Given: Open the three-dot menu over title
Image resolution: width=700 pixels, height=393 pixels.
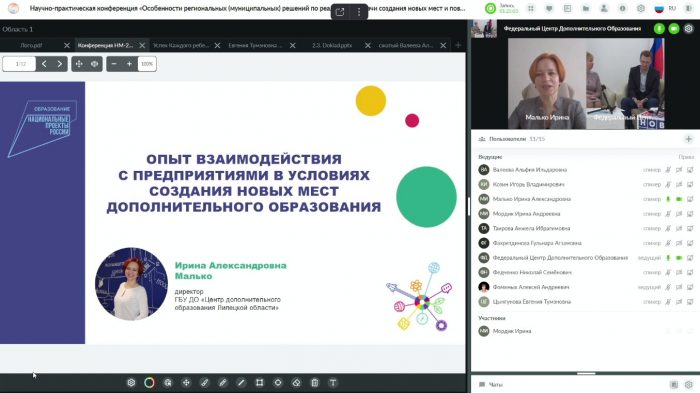Looking at the screenshot, I should pos(359,12).
